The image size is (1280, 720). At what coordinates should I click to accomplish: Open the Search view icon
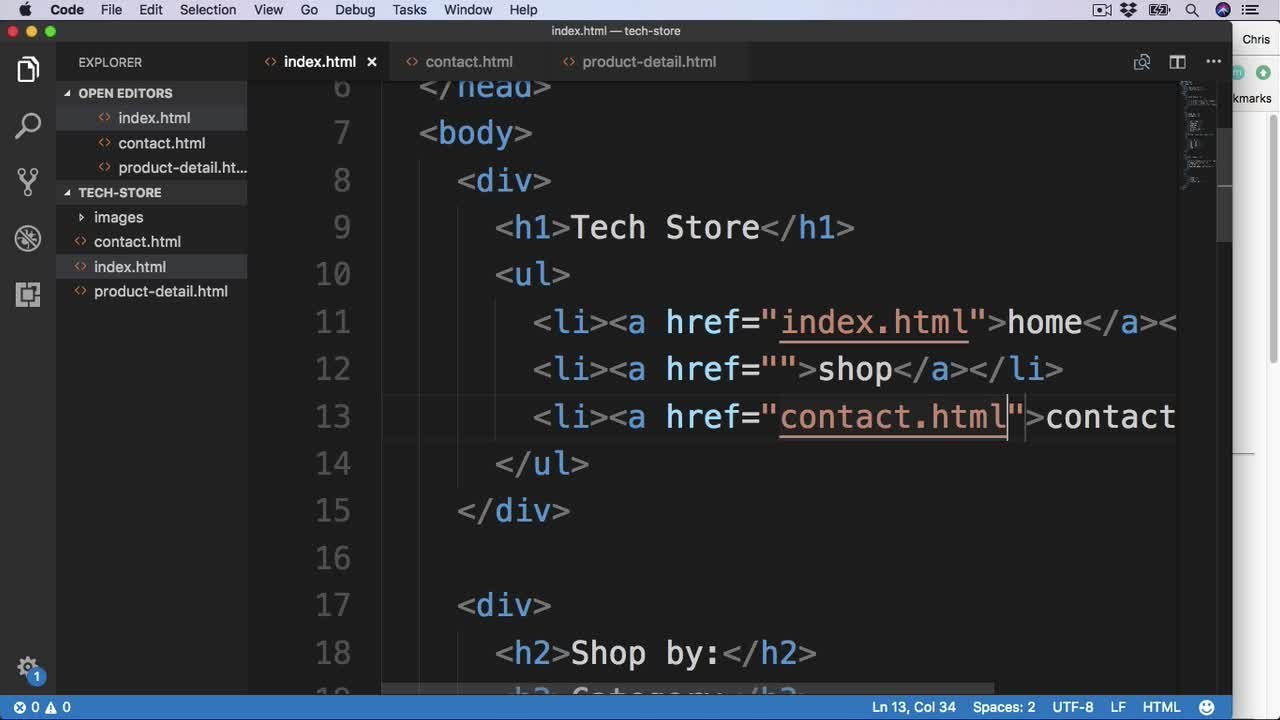(x=28, y=126)
